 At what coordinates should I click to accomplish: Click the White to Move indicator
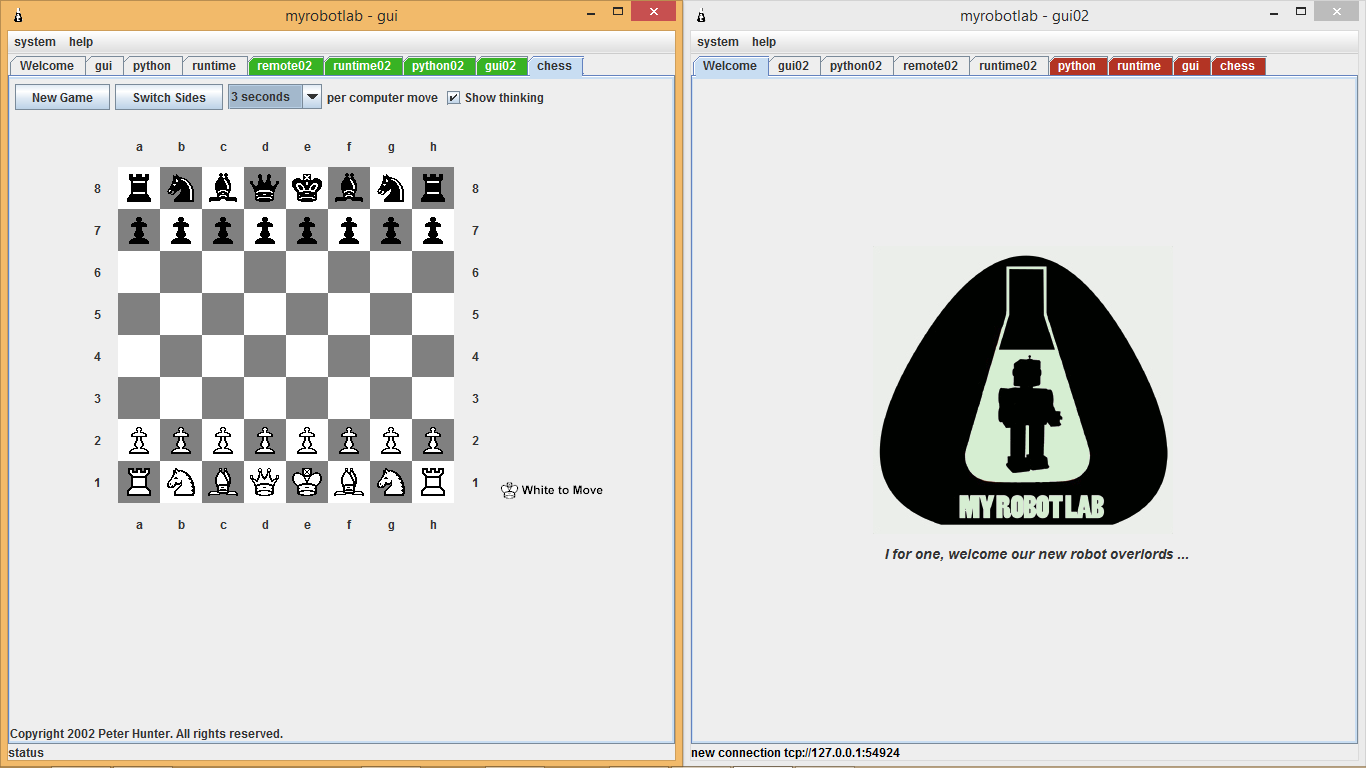coord(552,490)
